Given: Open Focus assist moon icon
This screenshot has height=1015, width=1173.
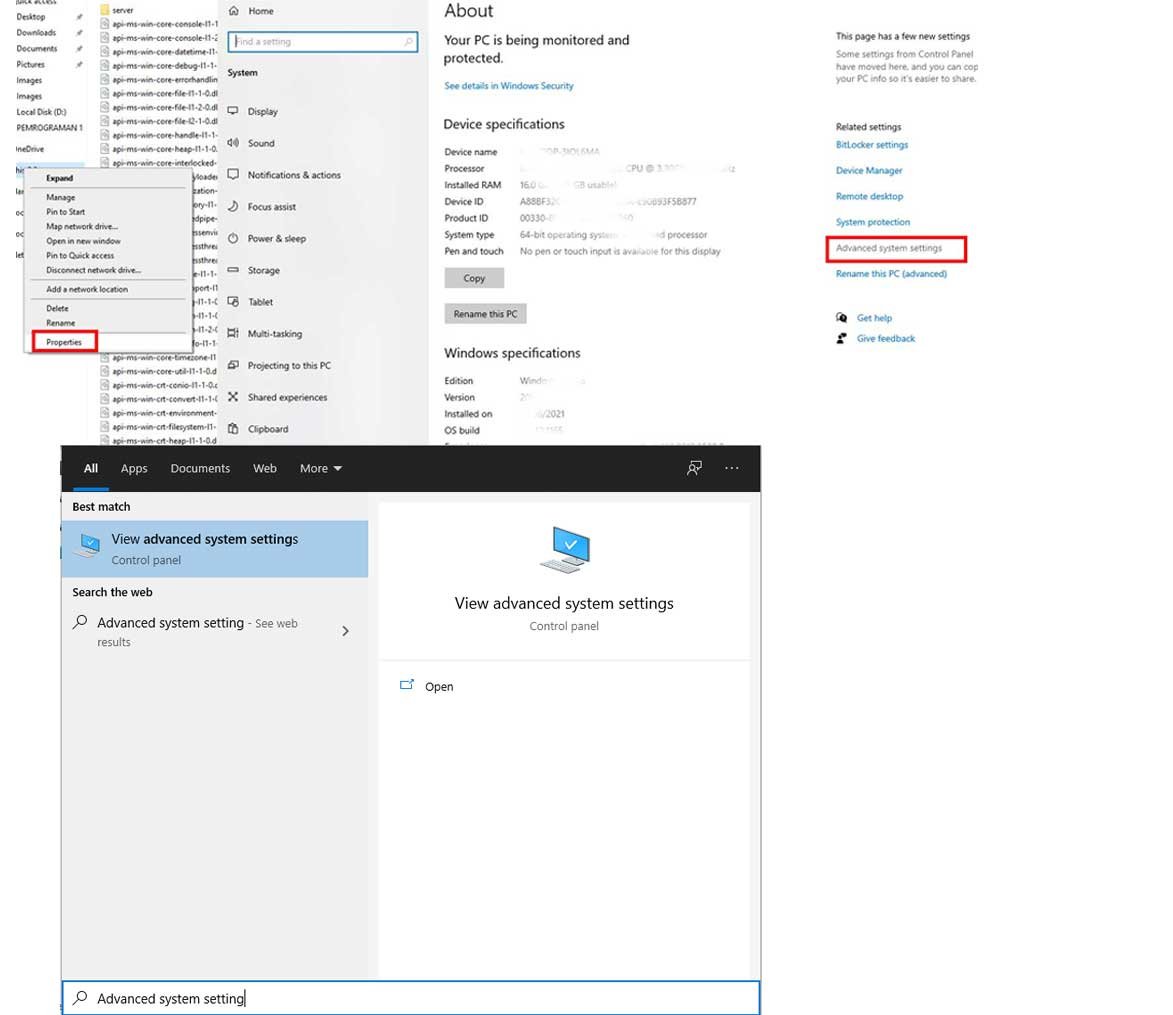Looking at the screenshot, I should (233, 206).
